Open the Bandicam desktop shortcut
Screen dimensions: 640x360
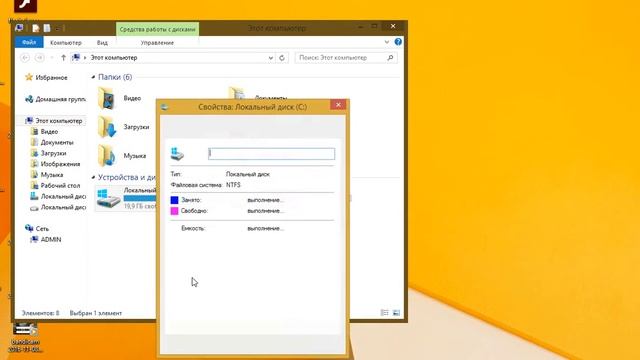(x=25, y=337)
